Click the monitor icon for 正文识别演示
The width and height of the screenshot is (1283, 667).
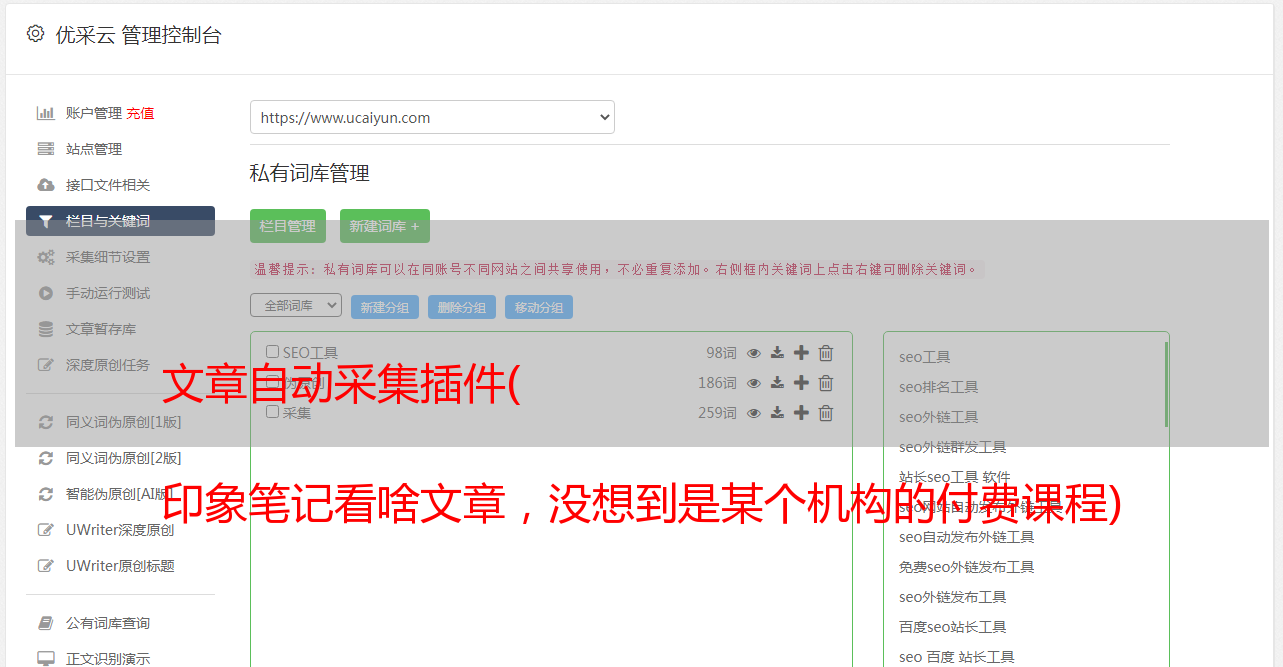click(45, 659)
